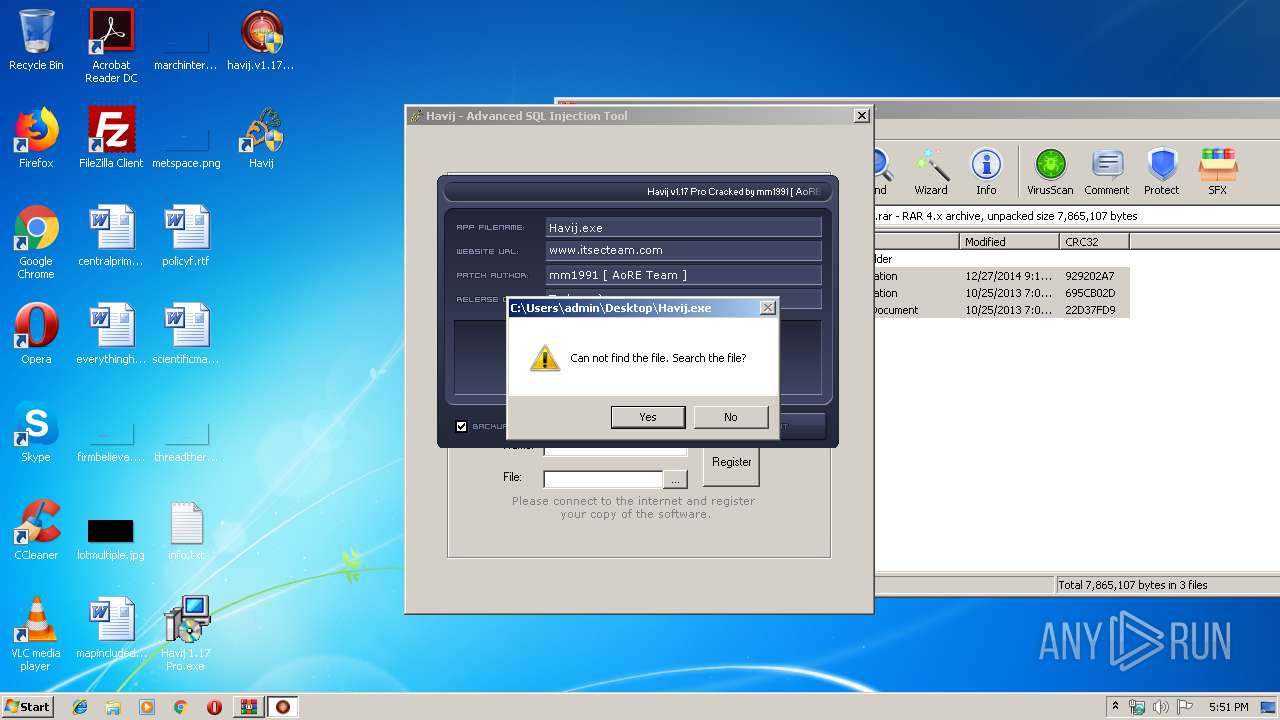Open the Skype desktop shortcut
The height and width of the screenshot is (720, 1280).
(36, 432)
